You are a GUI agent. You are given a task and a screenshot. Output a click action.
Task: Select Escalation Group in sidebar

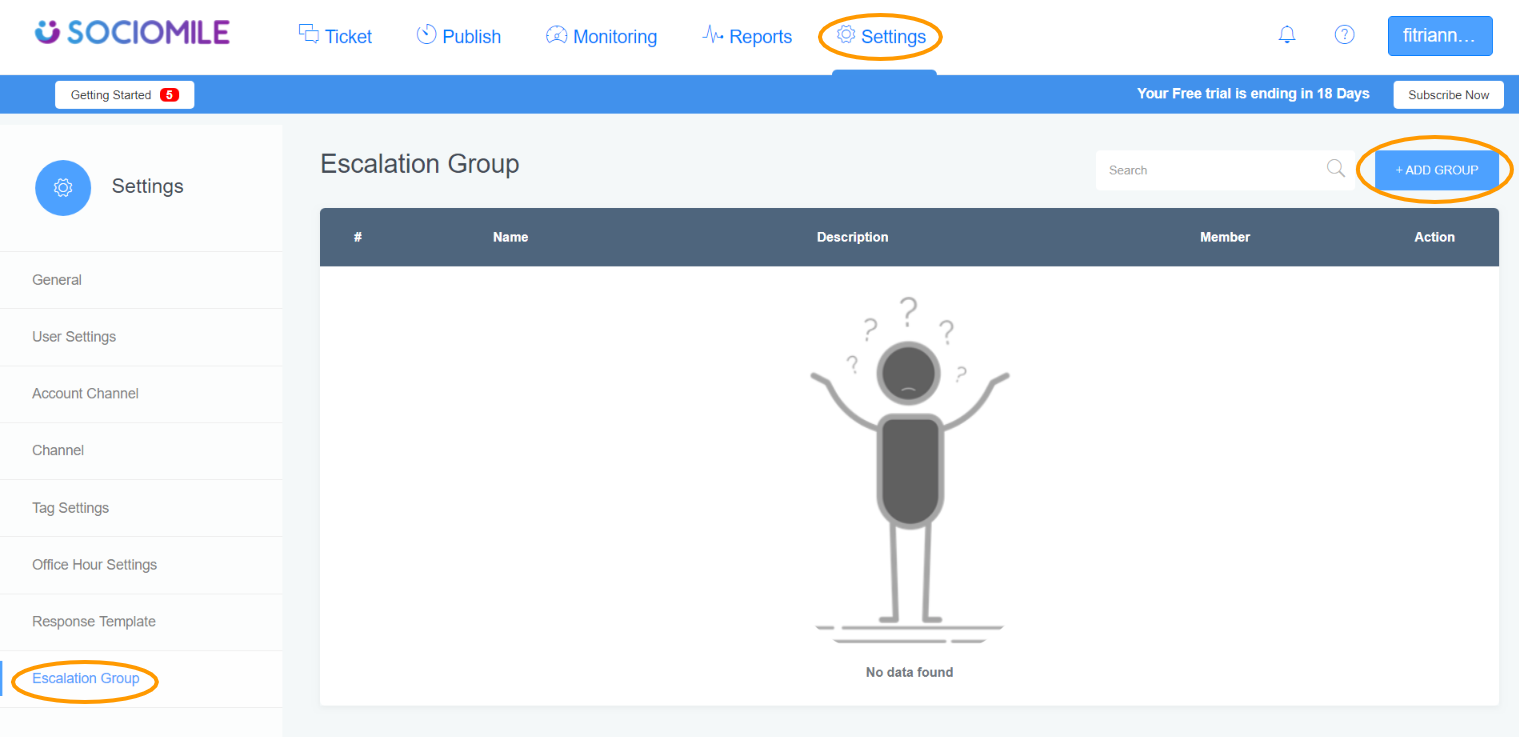click(141, 679)
